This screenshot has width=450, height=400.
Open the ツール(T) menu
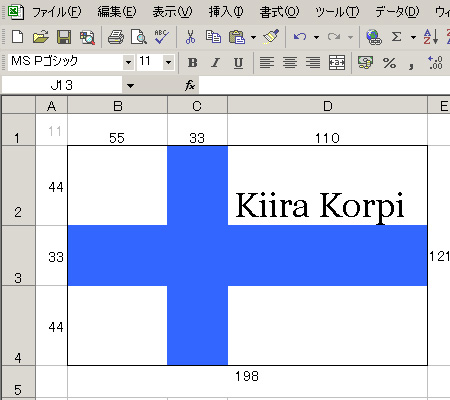coord(337,12)
